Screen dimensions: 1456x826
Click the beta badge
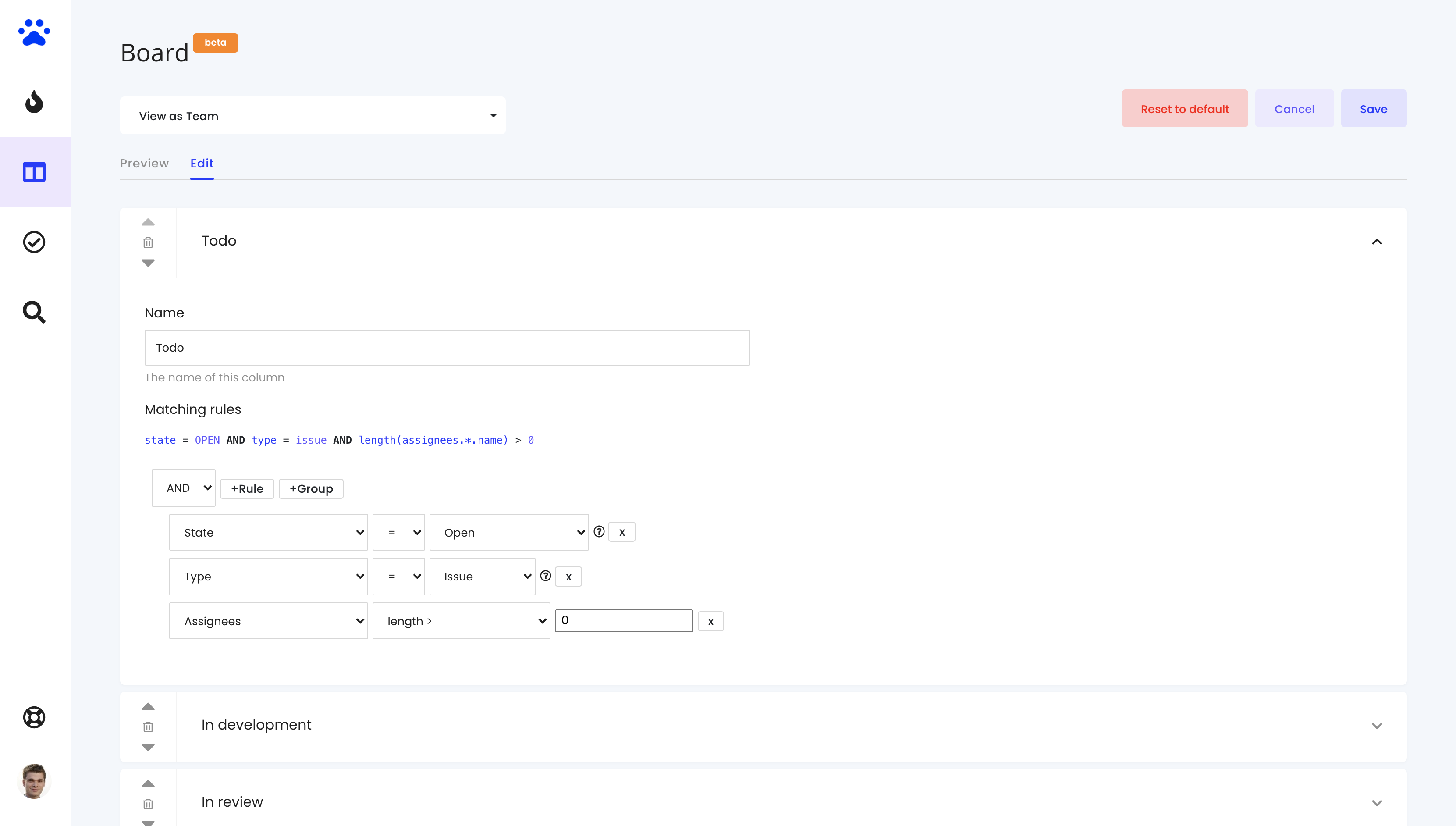pos(216,43)
